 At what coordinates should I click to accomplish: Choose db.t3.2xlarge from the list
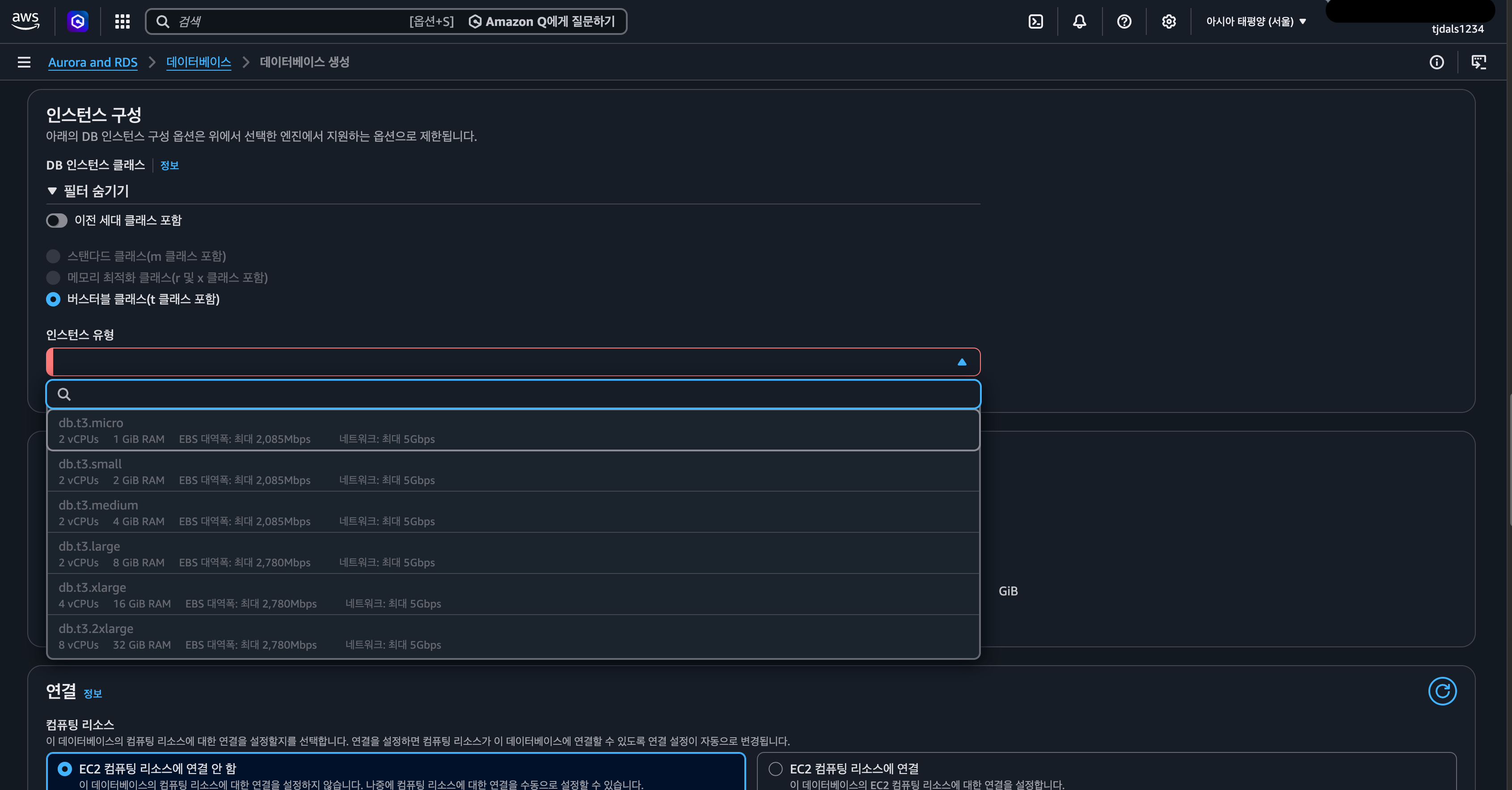[513, 636]
